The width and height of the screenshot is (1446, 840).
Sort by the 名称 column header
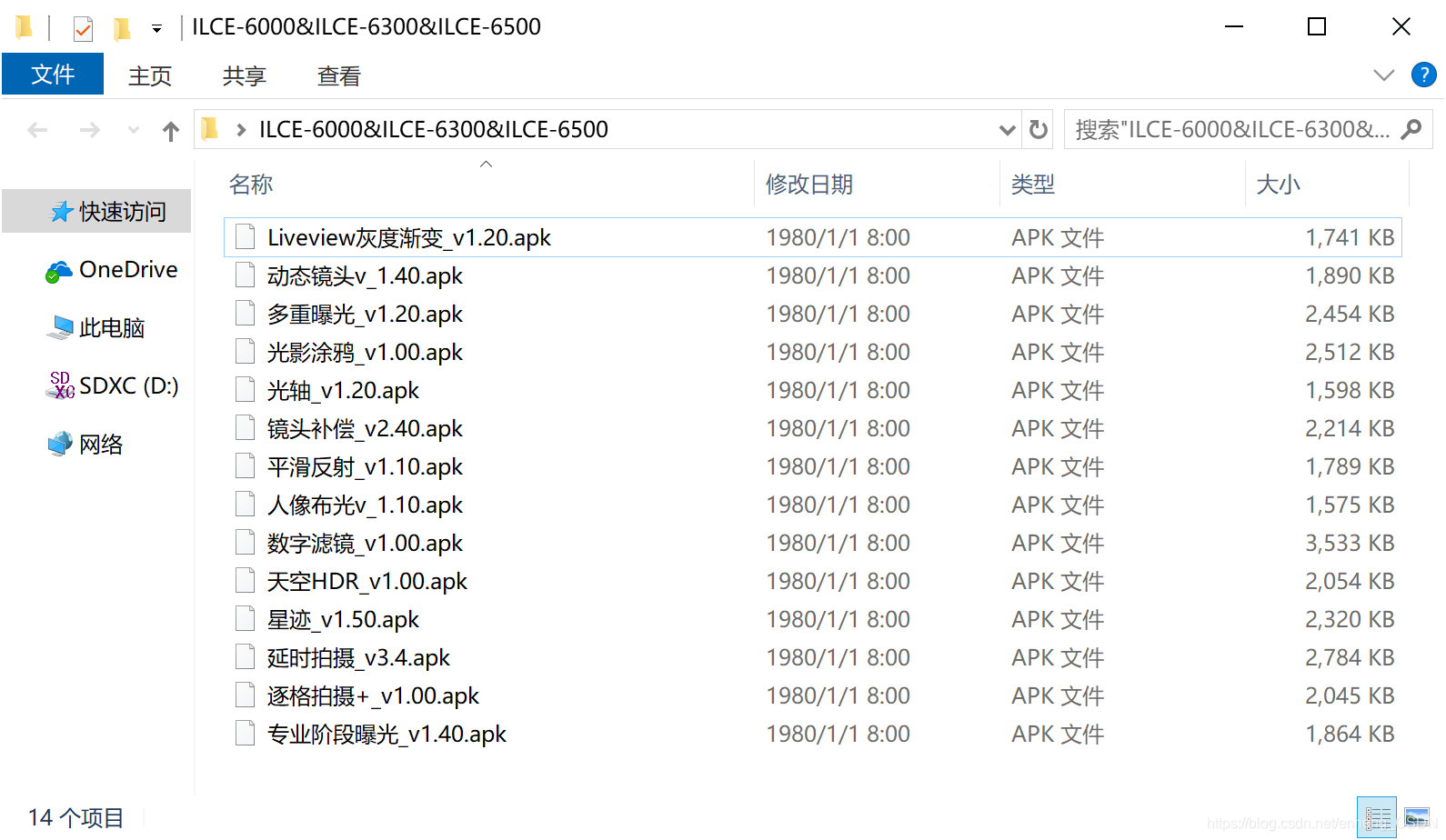[x=252, y=185]
